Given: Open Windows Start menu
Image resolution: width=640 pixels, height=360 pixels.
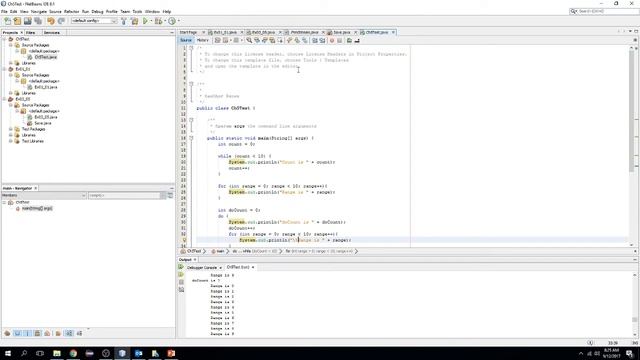Looking at the screenshot, I should click(8, 353).
